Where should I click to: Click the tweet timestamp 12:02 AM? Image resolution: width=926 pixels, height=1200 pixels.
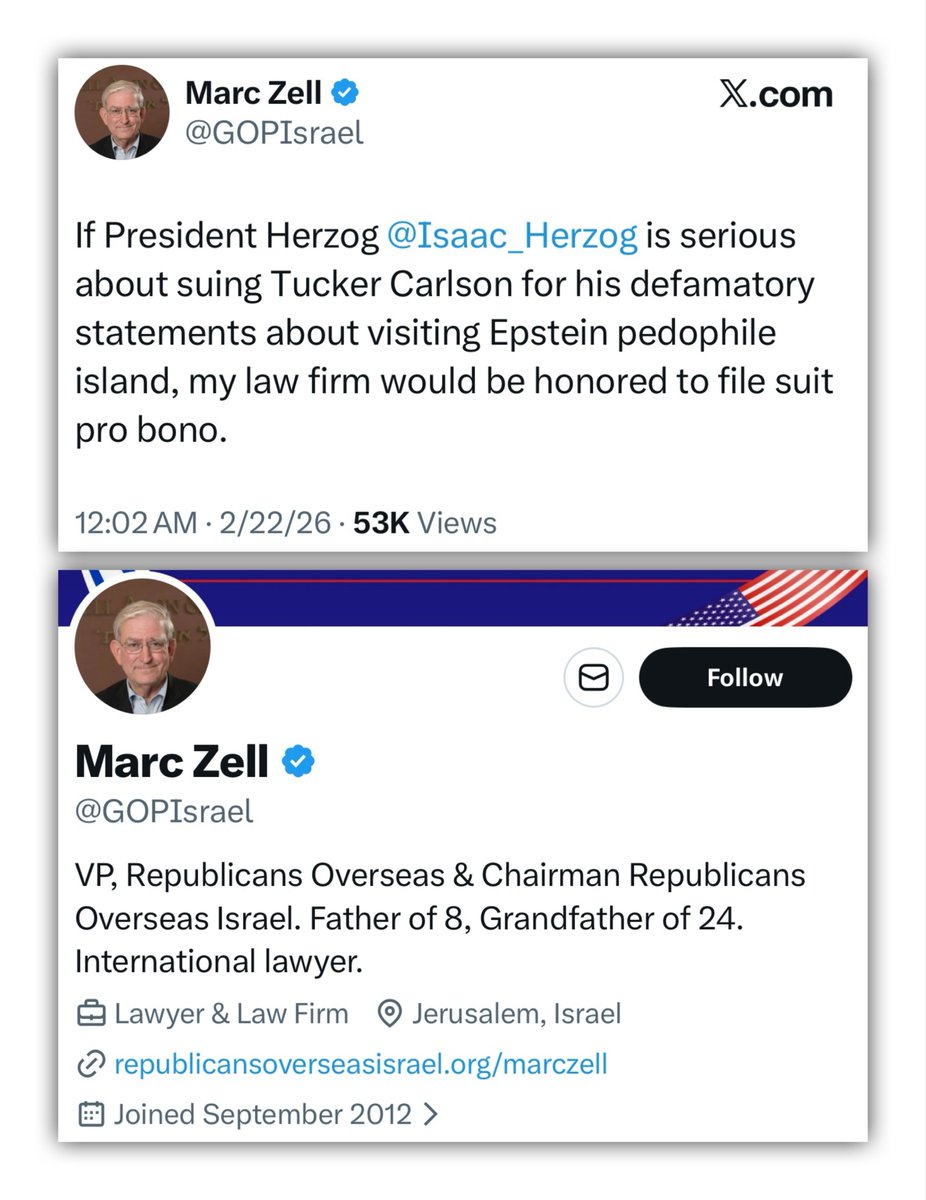coord(136,522)
